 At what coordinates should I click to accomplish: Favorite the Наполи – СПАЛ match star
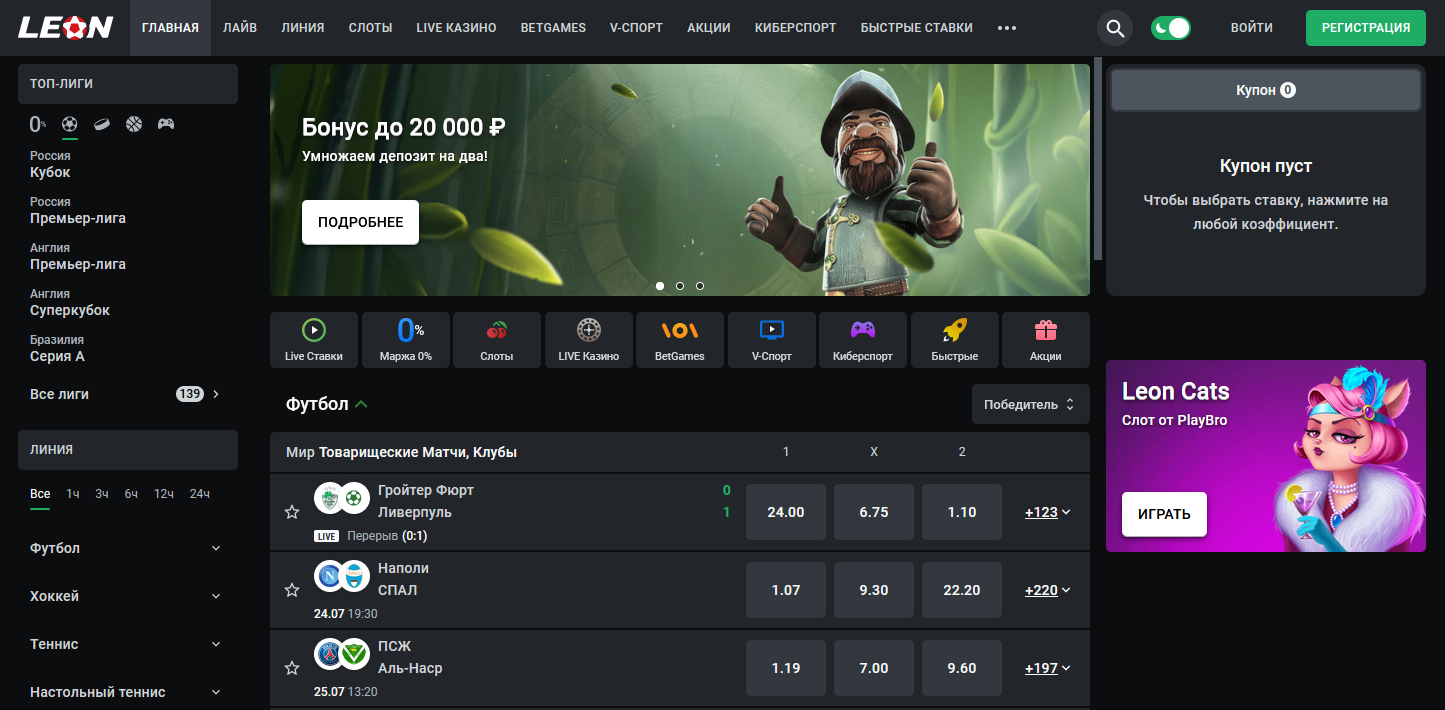292,590
